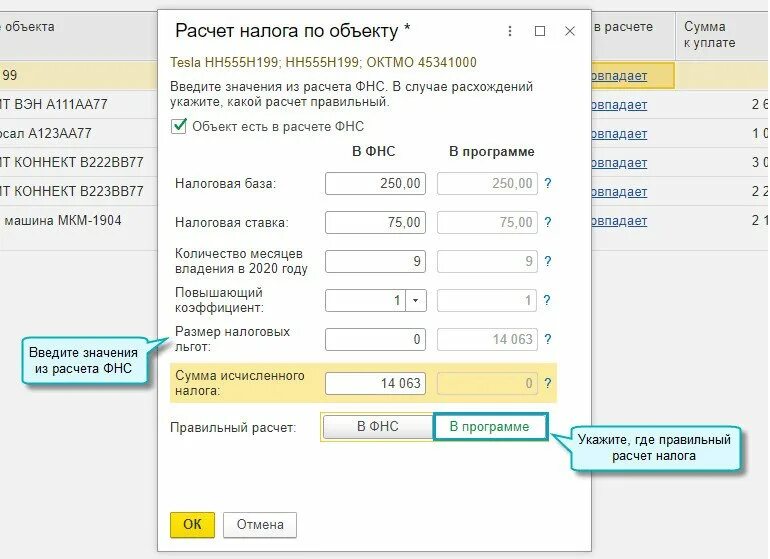Open 'совпадает' link for КОННЕКТ В223ВВ77 row
Viewport: 770px width, 559px height.
coord(619,192)
